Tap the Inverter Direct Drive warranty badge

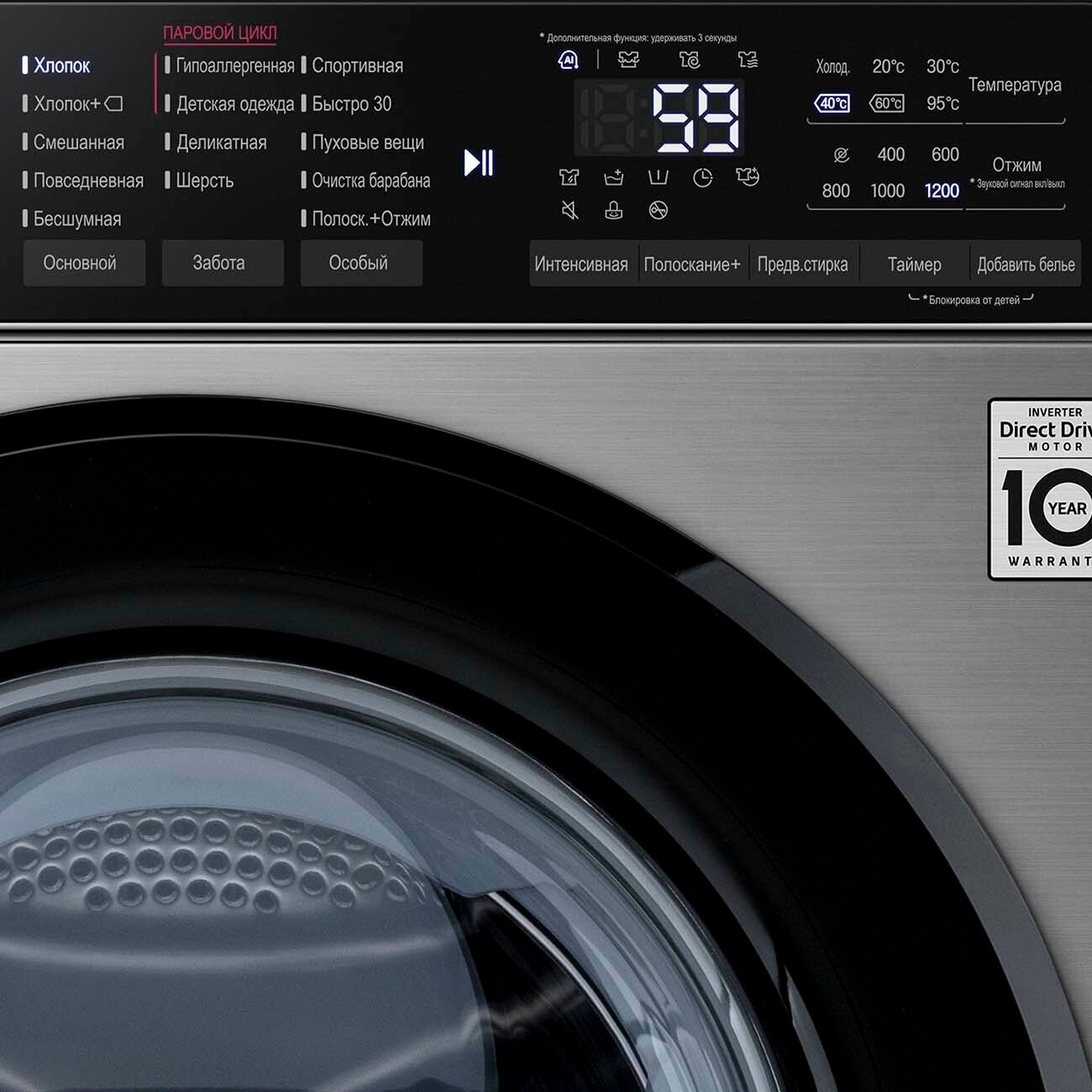point(1040,489)
